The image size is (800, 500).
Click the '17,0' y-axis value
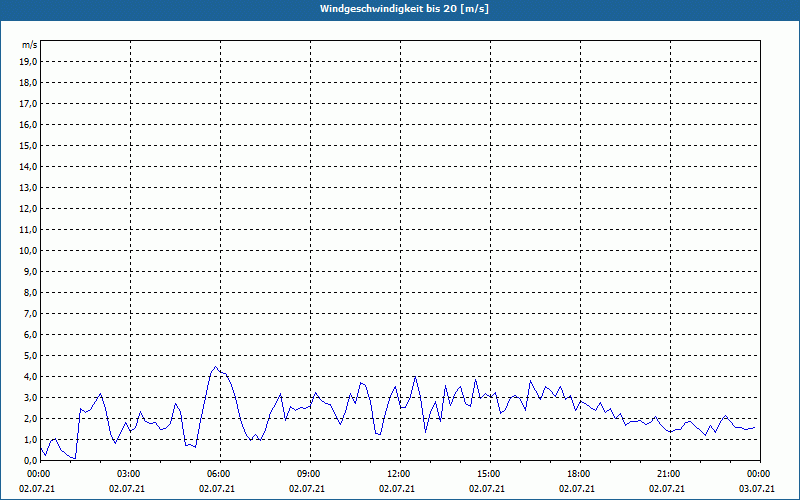[x=28, y=104]
